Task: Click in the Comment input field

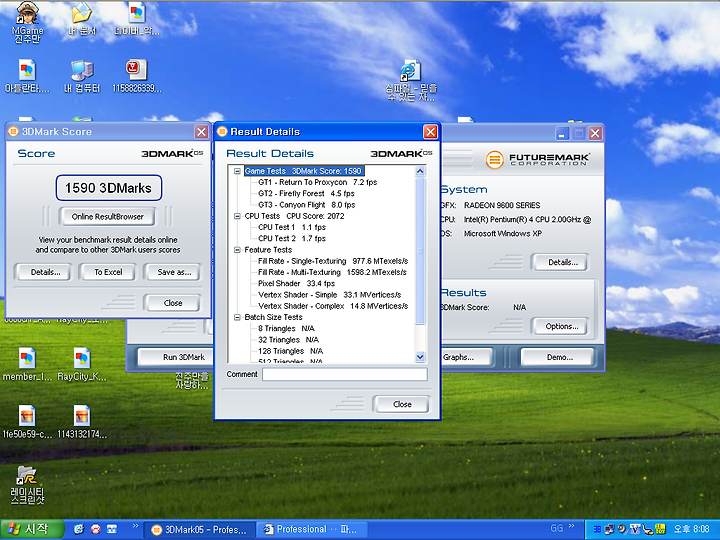Action: [345, 374]
